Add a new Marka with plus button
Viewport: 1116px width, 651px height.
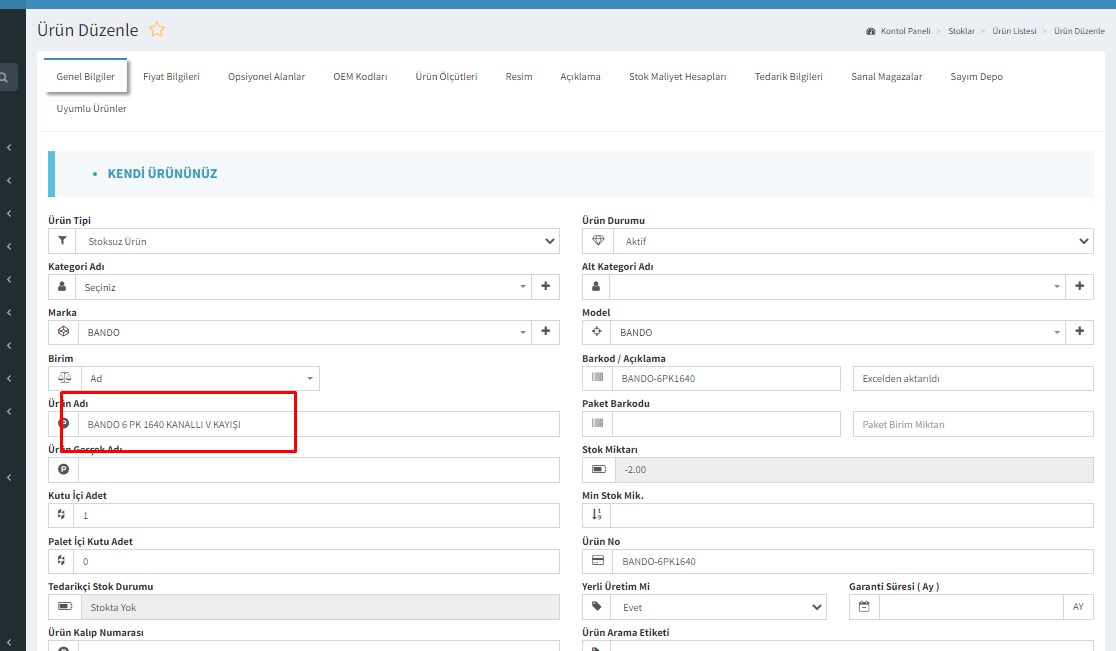click(546, 332)
